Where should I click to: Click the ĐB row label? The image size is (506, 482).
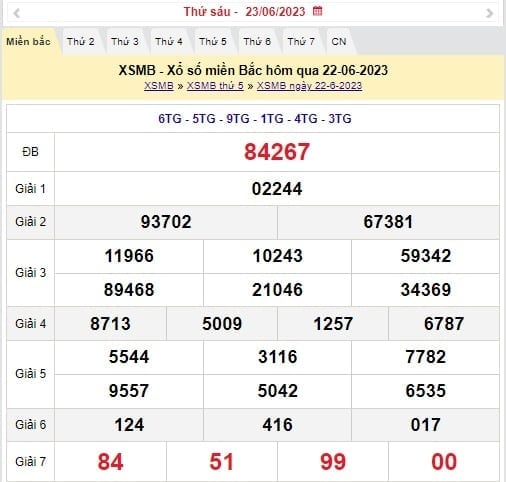[30, 152]
